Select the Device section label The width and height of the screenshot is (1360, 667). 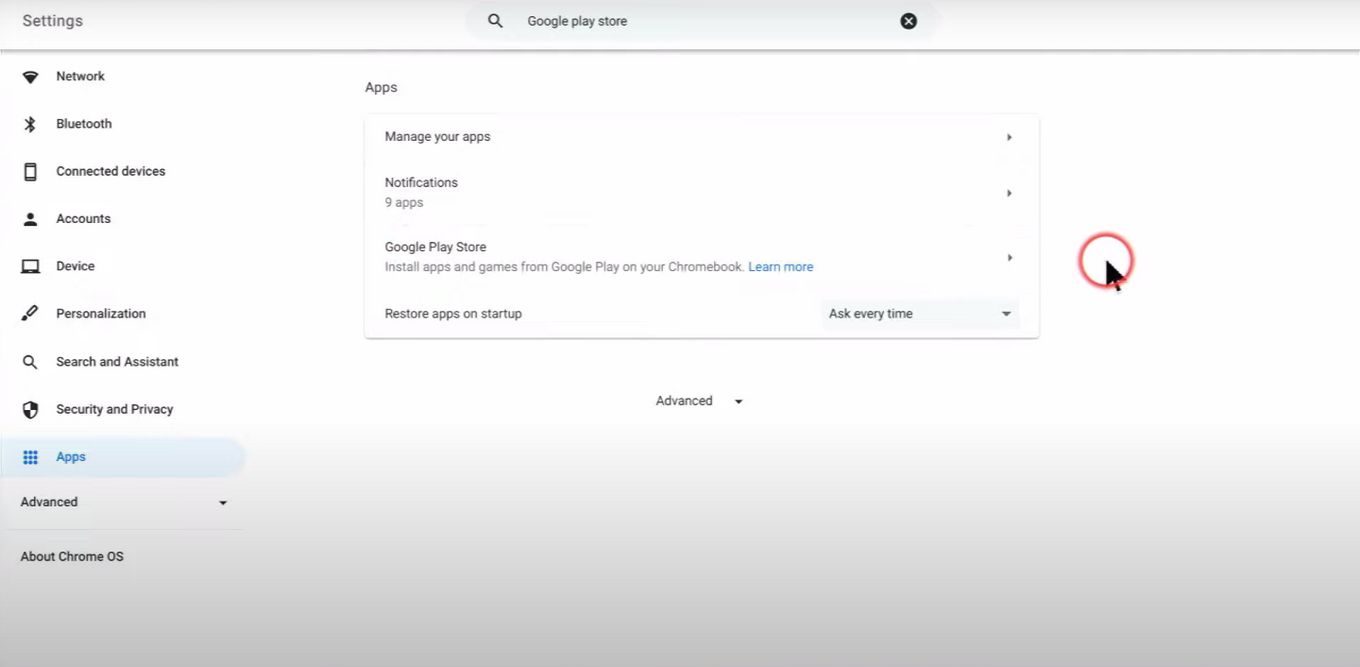[x=75, y=266]
